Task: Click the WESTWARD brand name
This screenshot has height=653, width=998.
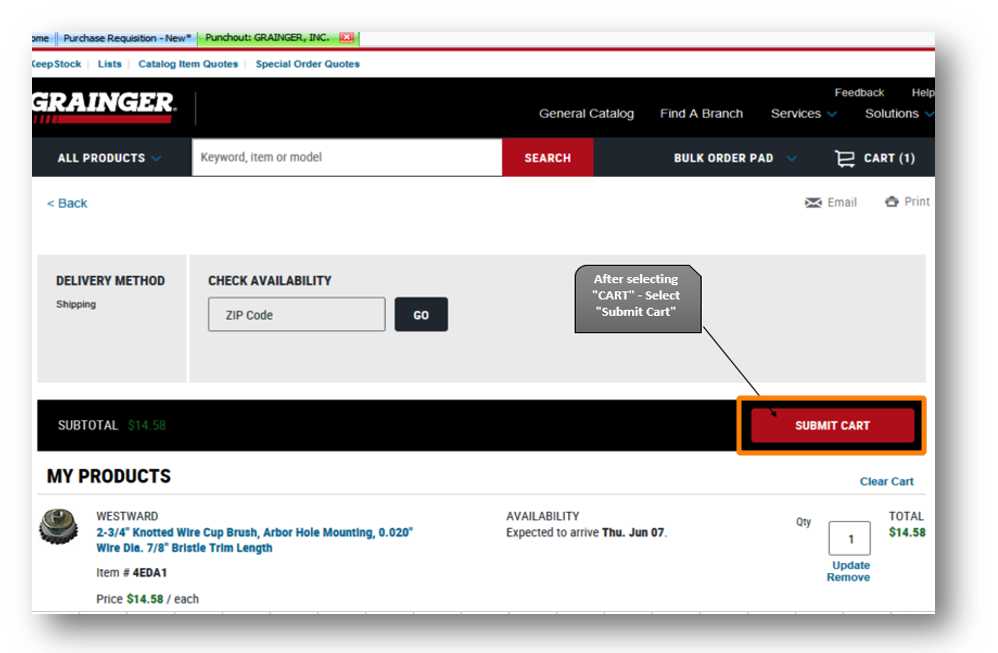Action: tap(127, 516)
